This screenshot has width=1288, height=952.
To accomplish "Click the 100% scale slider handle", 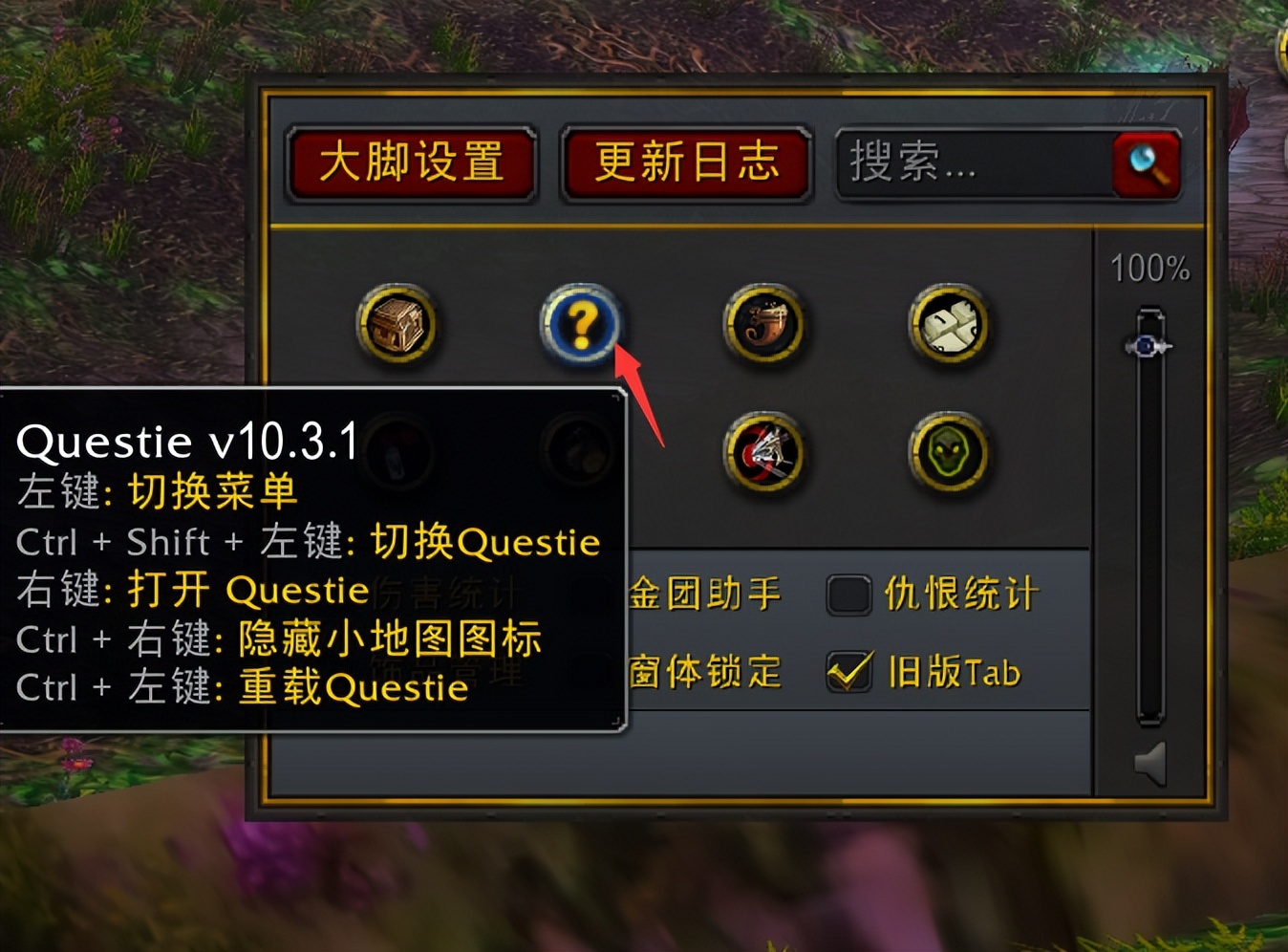I will point(1148,345).
